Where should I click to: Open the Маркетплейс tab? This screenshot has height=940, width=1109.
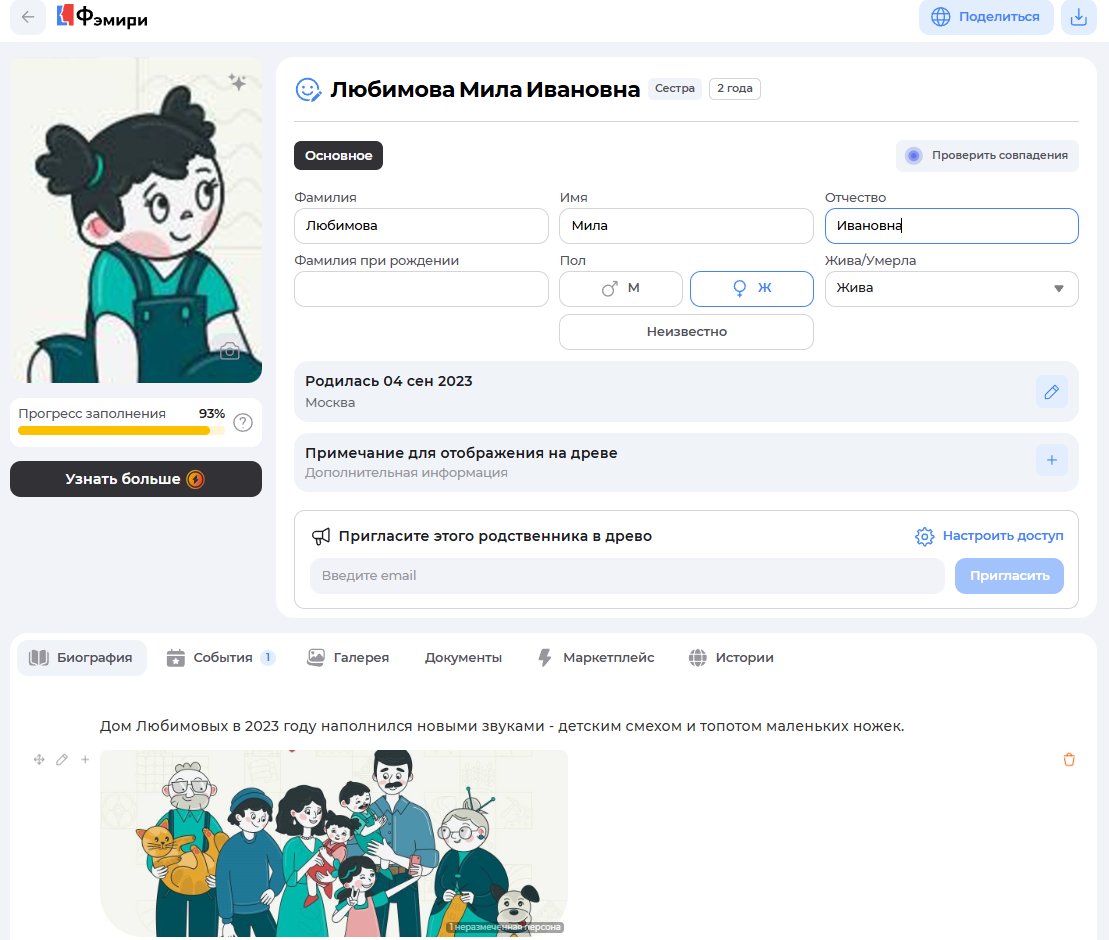click(596, 658)
